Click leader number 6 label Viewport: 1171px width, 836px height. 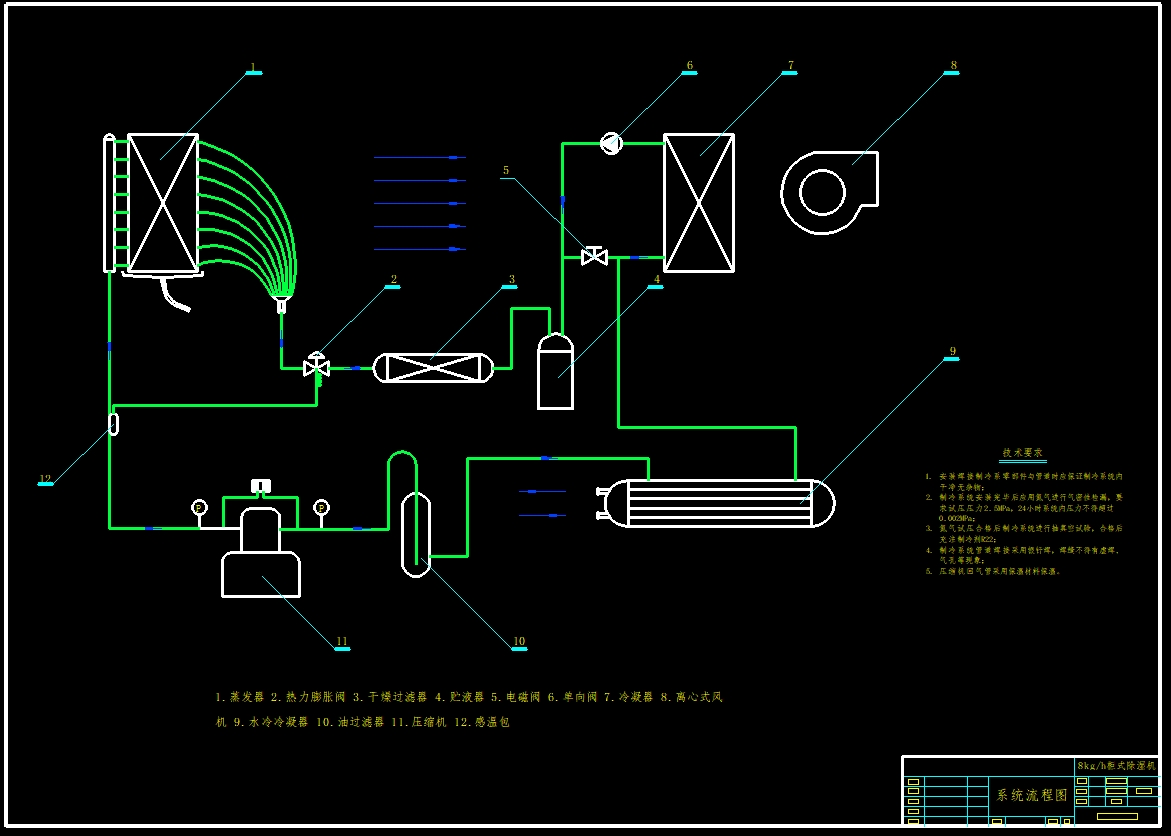tap(689, 66)
